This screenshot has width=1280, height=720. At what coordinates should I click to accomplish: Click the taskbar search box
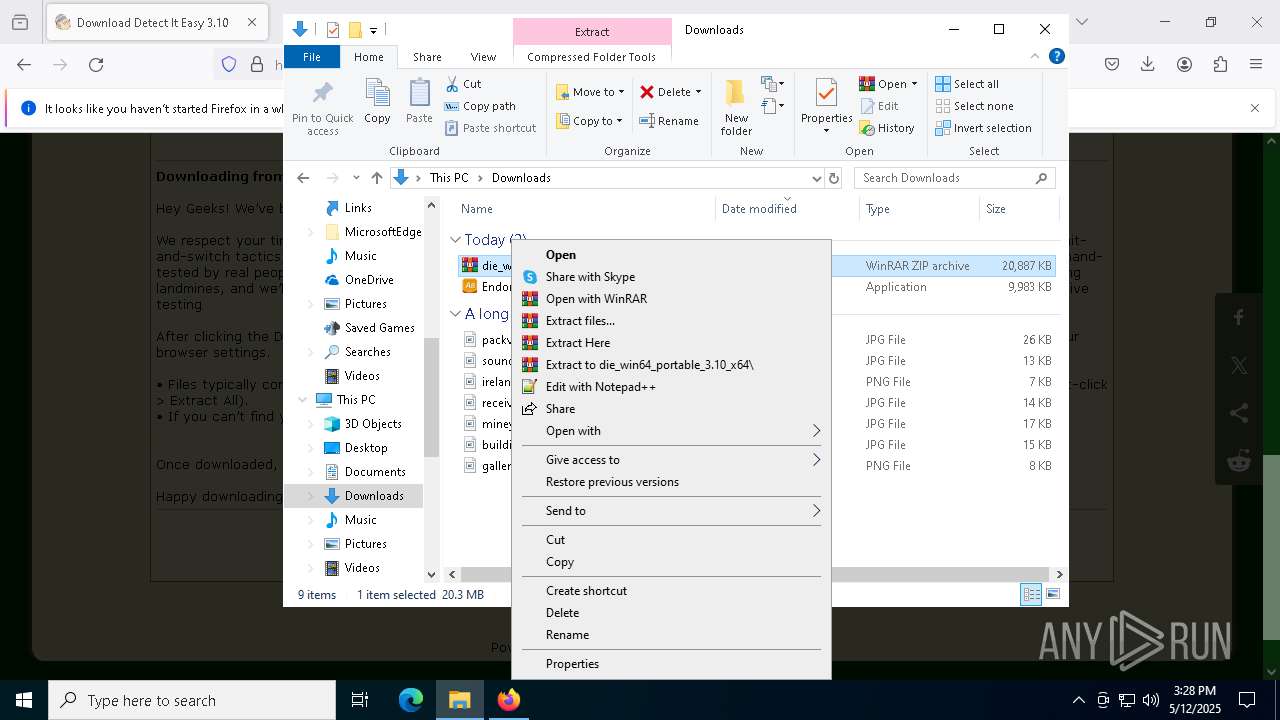[192, 700]
